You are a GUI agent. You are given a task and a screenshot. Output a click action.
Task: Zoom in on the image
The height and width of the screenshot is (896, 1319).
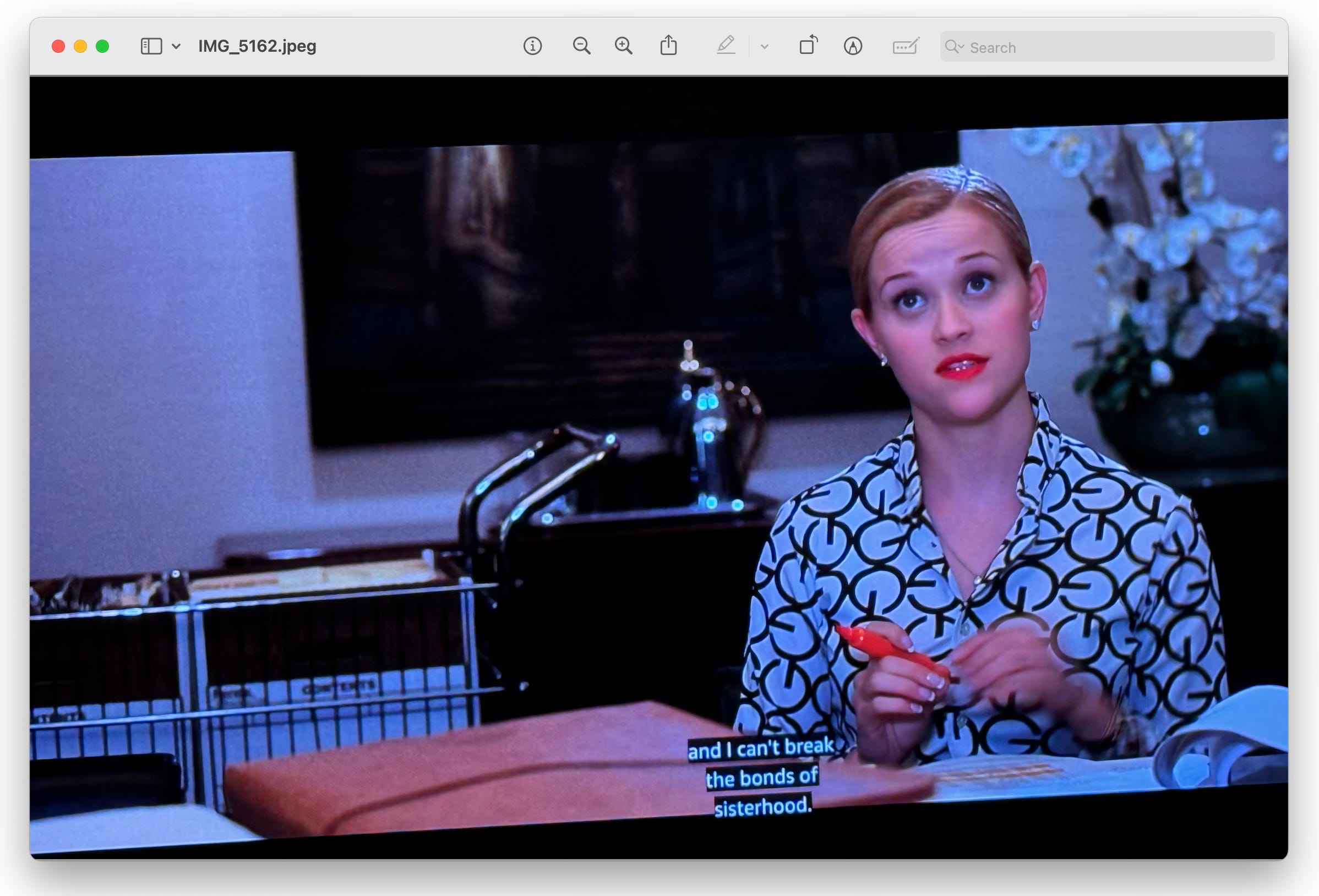[x=623, y=46]
